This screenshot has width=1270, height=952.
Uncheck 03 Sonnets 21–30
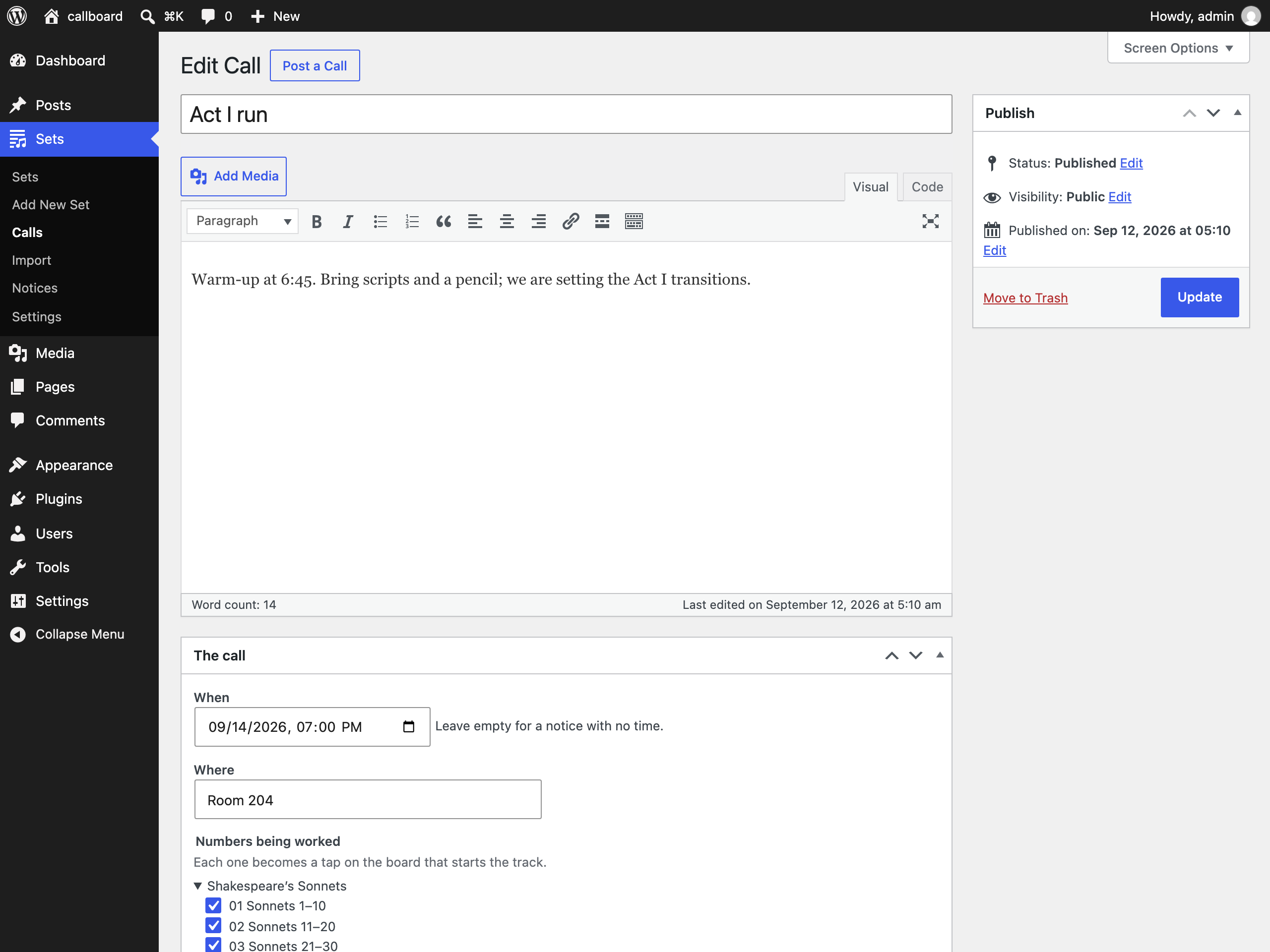pos(214,945)
